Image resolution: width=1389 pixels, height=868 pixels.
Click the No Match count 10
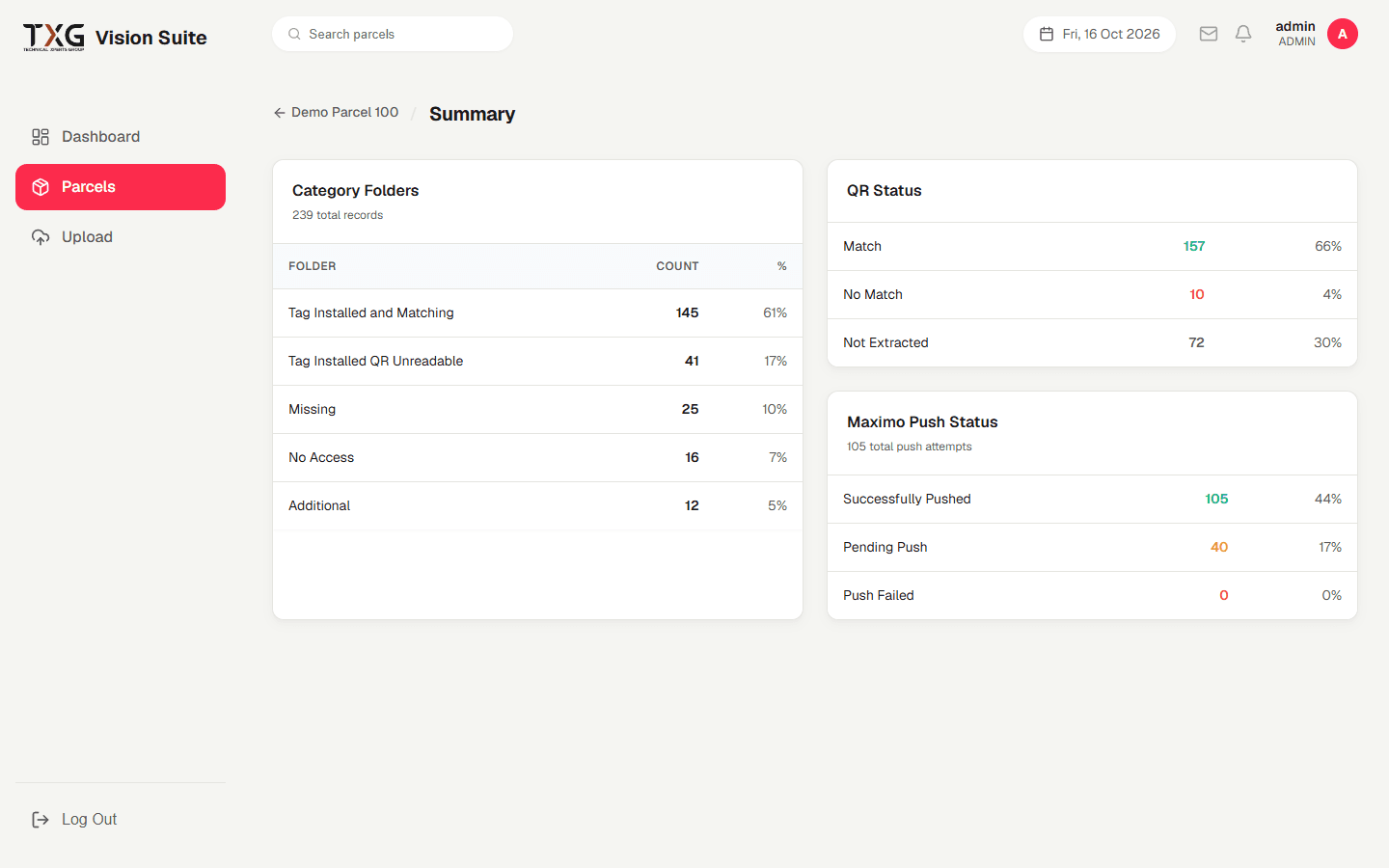pyautogui.click(x=1197, y=295)
